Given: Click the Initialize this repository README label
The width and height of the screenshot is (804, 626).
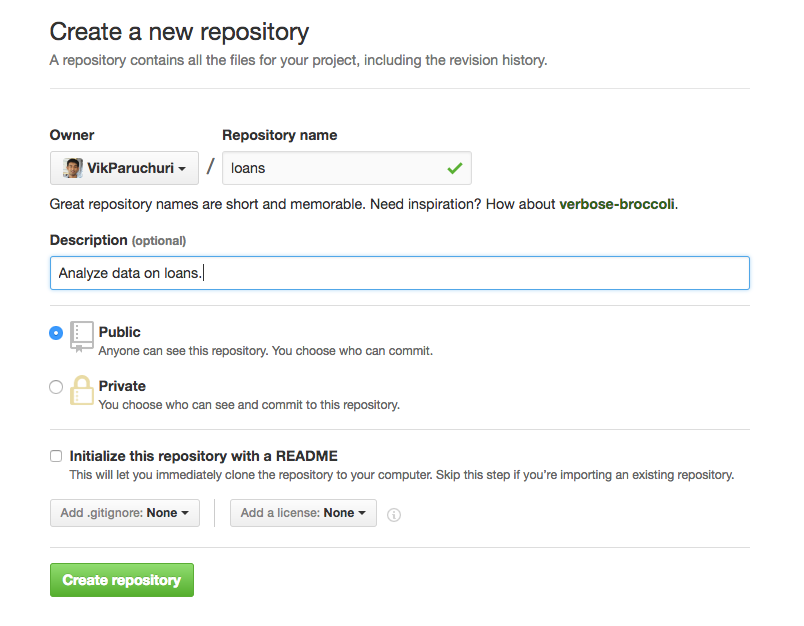Looking at the screenshot, I should (203, 456).
